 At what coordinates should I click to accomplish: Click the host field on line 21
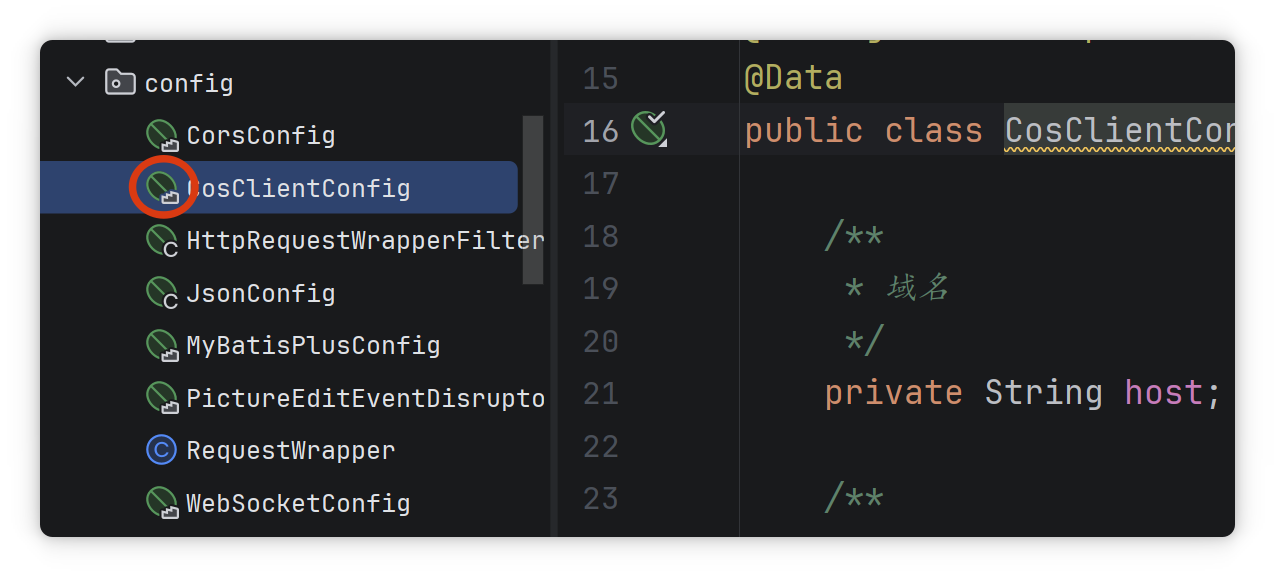[x=1162, y=392]
